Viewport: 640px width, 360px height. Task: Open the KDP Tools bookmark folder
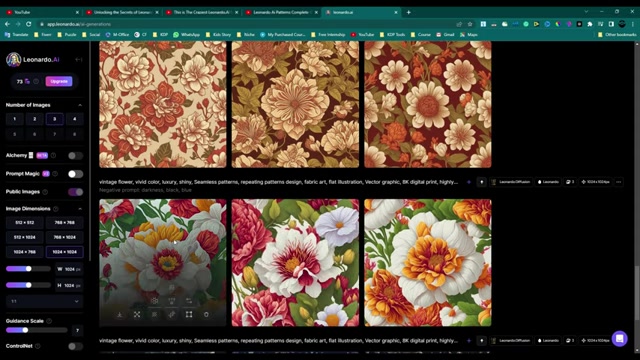point(392,35)
